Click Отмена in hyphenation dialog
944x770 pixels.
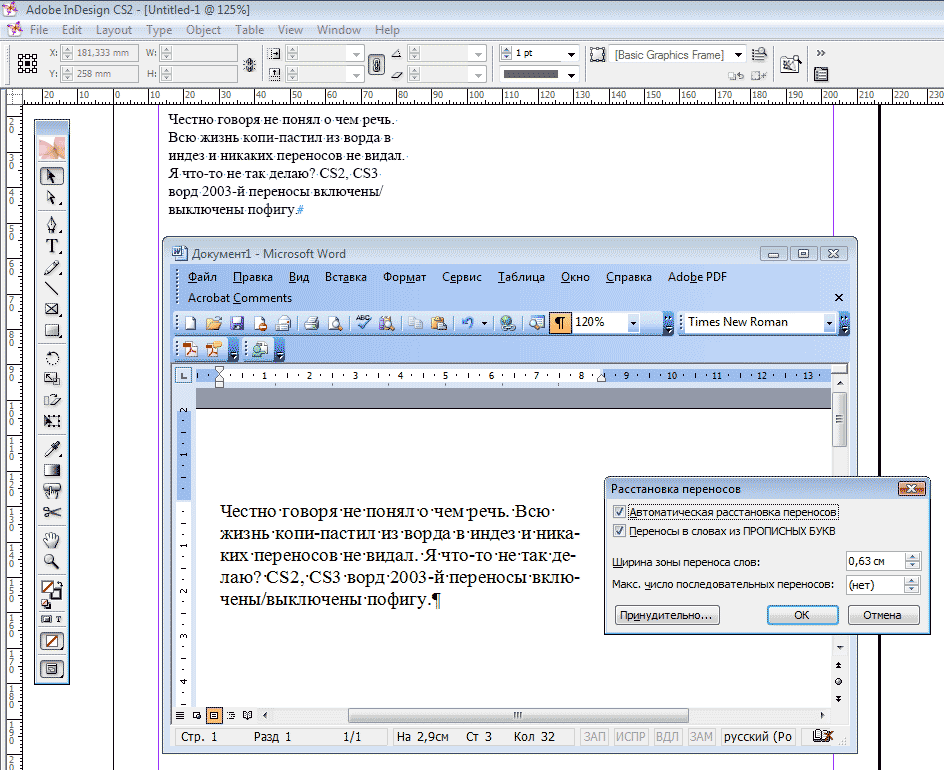coord(883,615)
